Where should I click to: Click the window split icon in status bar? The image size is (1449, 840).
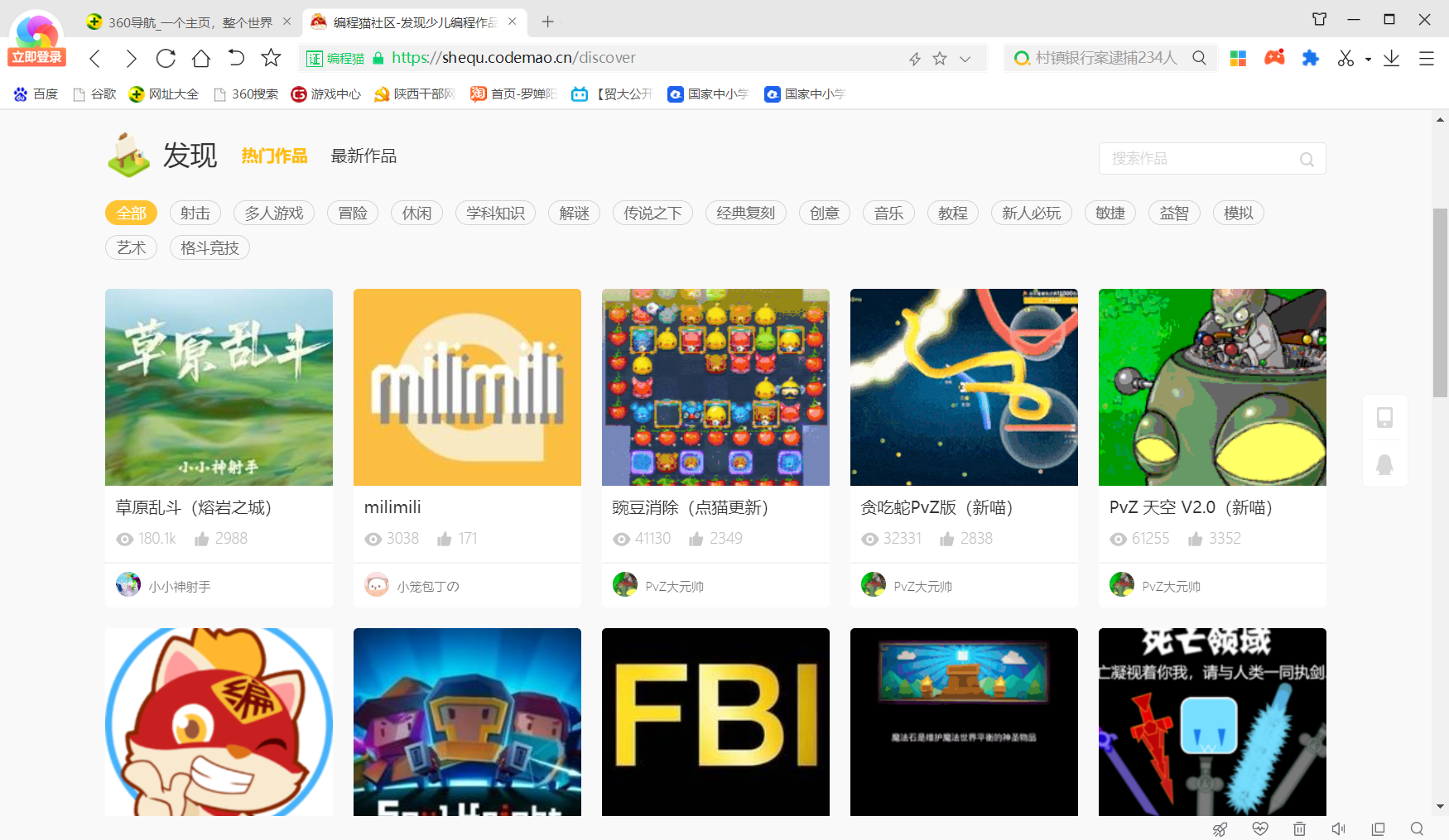click(x=1378, y=828)
